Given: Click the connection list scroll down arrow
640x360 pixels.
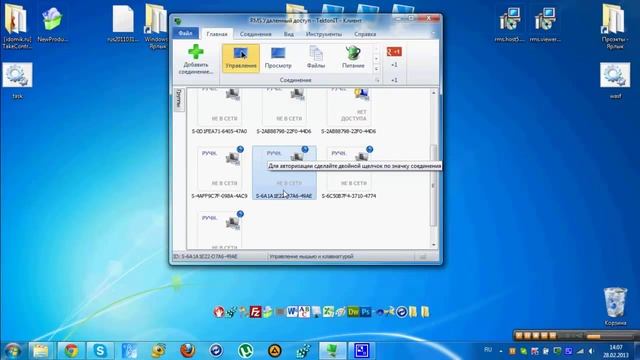Looking at the screenshot, I should (433, 245).
